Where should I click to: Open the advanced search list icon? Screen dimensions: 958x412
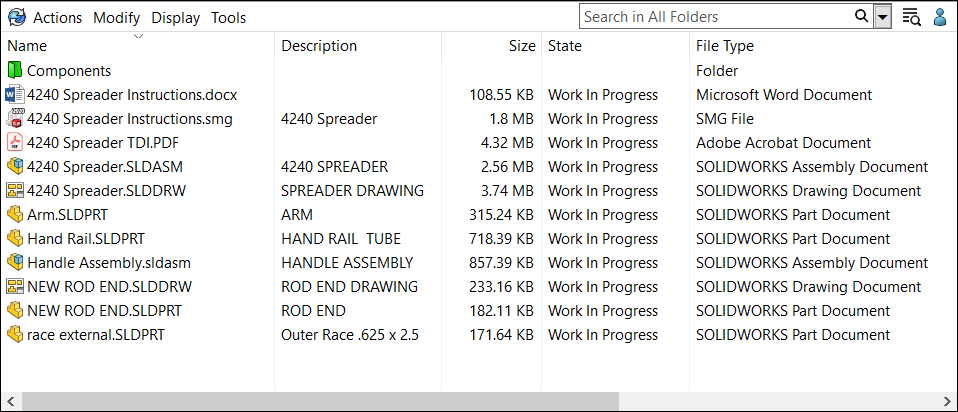point(911,17)
